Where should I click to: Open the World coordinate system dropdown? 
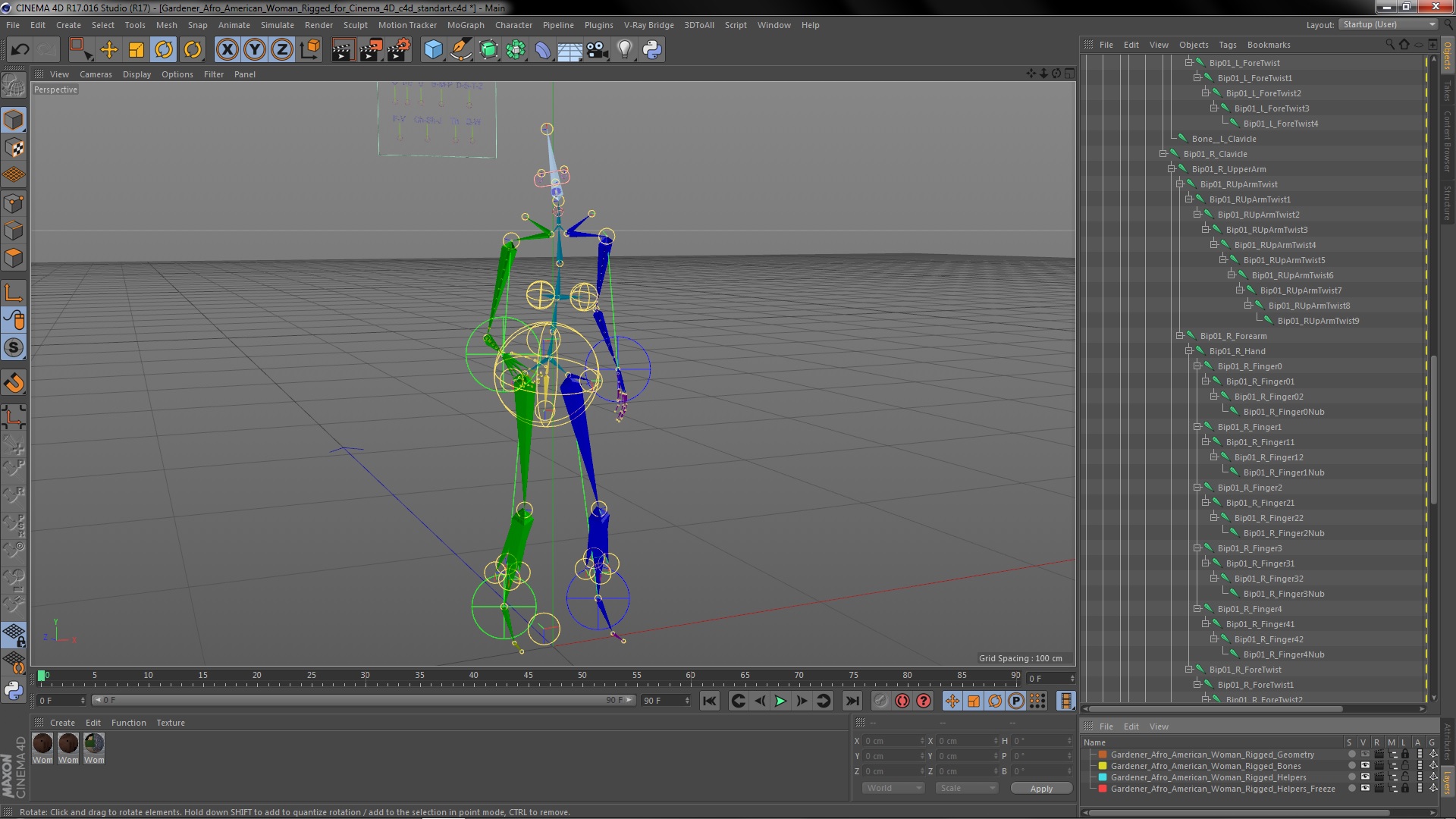pos(893,788)
